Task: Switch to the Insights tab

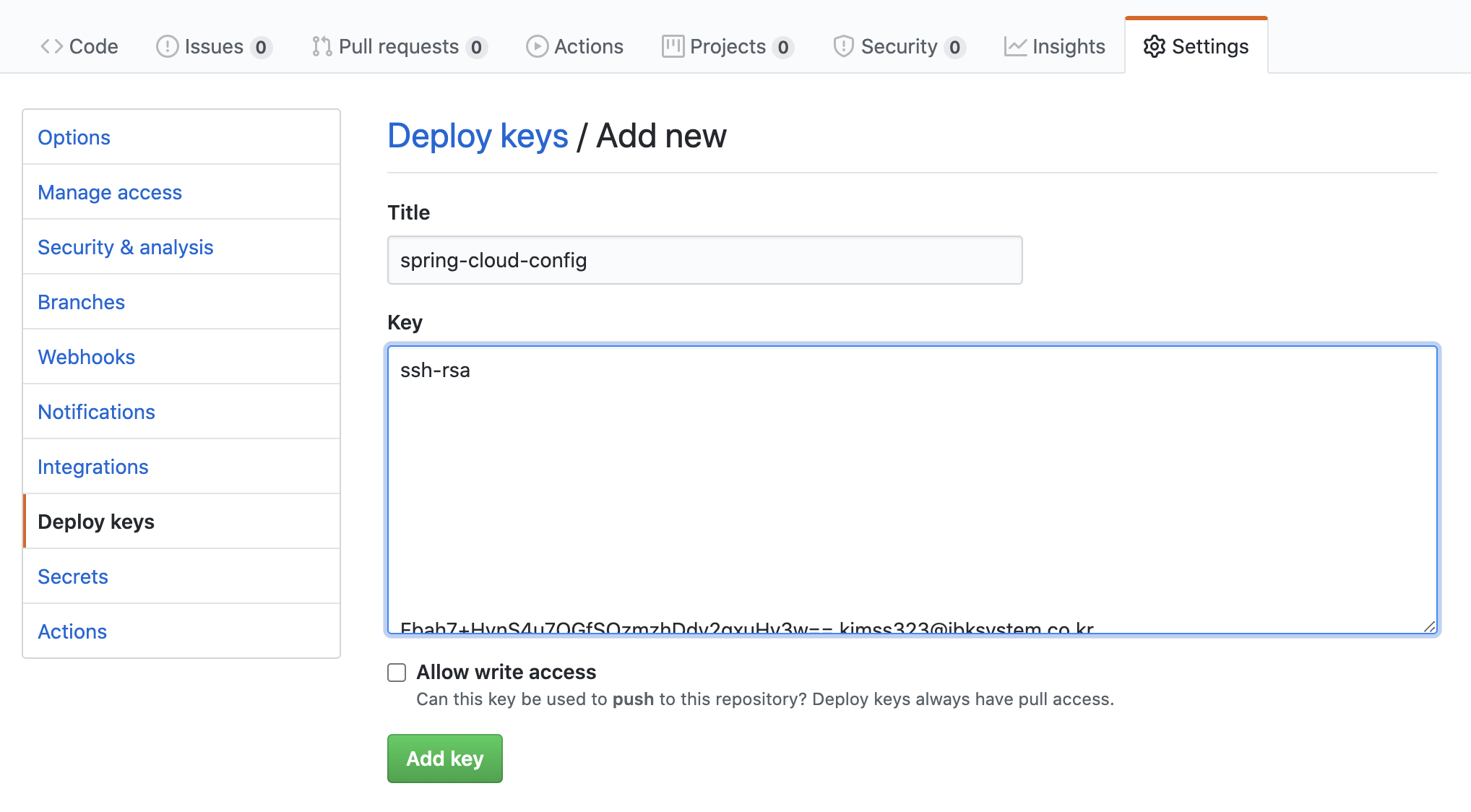Action: 1068,46
